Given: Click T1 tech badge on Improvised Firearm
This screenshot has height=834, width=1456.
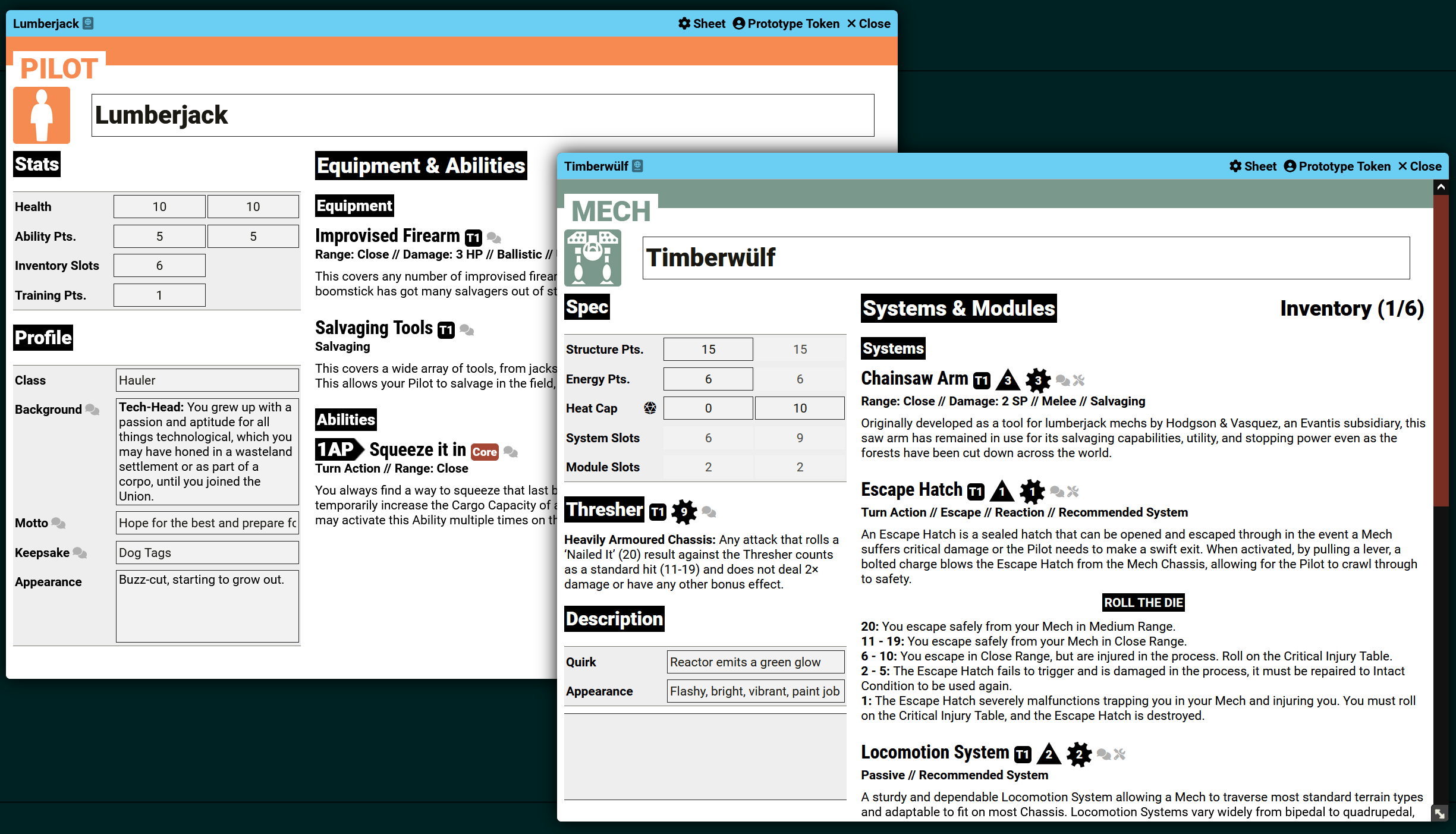Looking at the screenshot, I should point(473,238).
